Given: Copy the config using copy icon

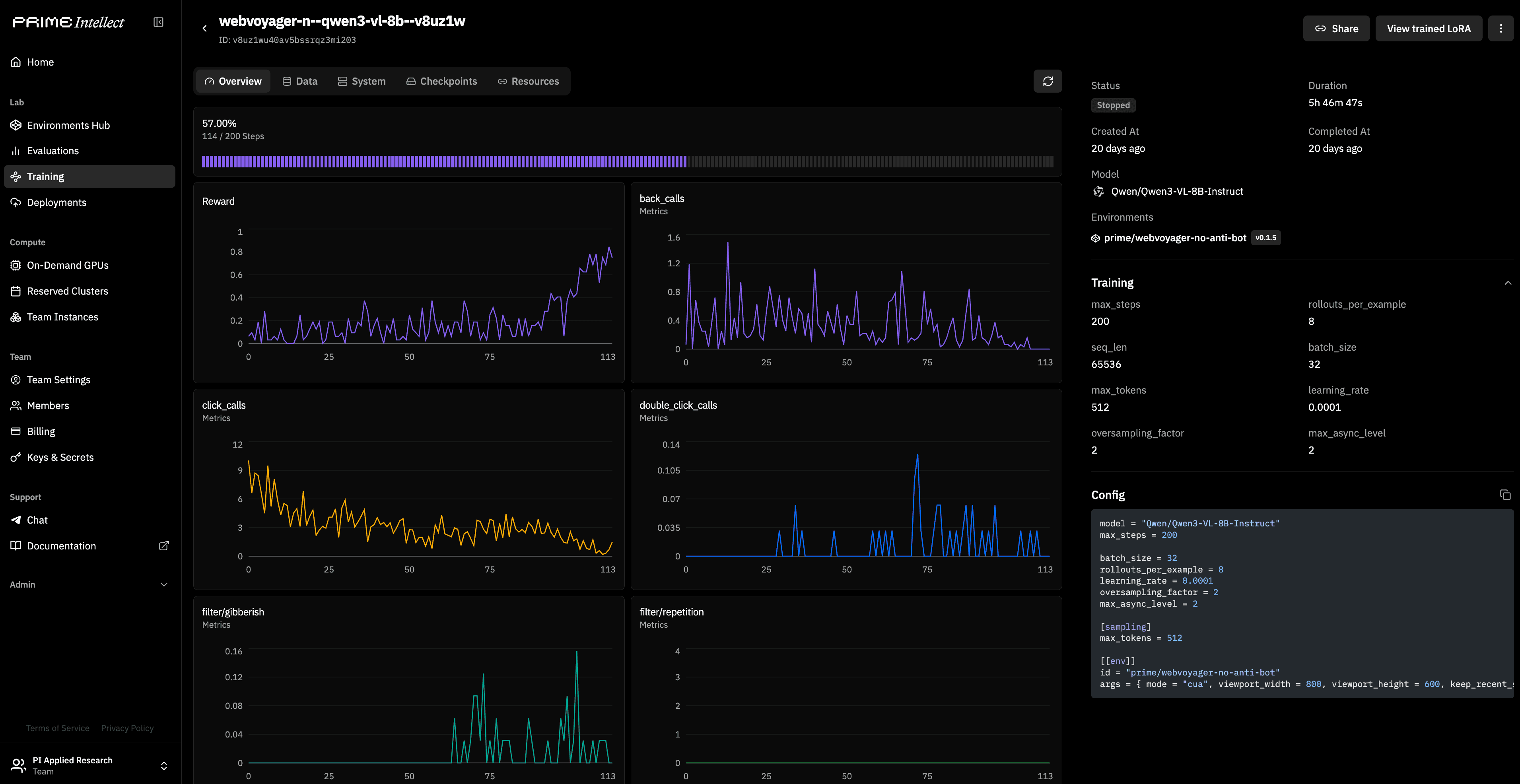Looking at the screenshot, I should [x=1504, y=495].
